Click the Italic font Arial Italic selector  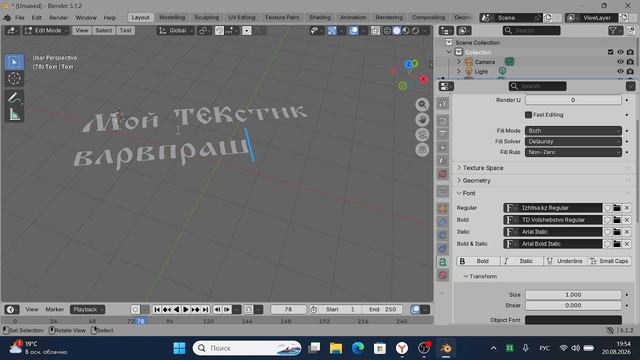click(553, 232)
